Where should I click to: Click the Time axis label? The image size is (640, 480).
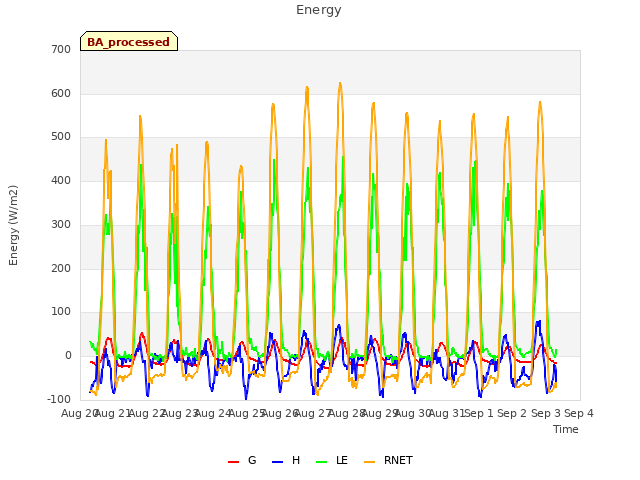coord(566,429)
